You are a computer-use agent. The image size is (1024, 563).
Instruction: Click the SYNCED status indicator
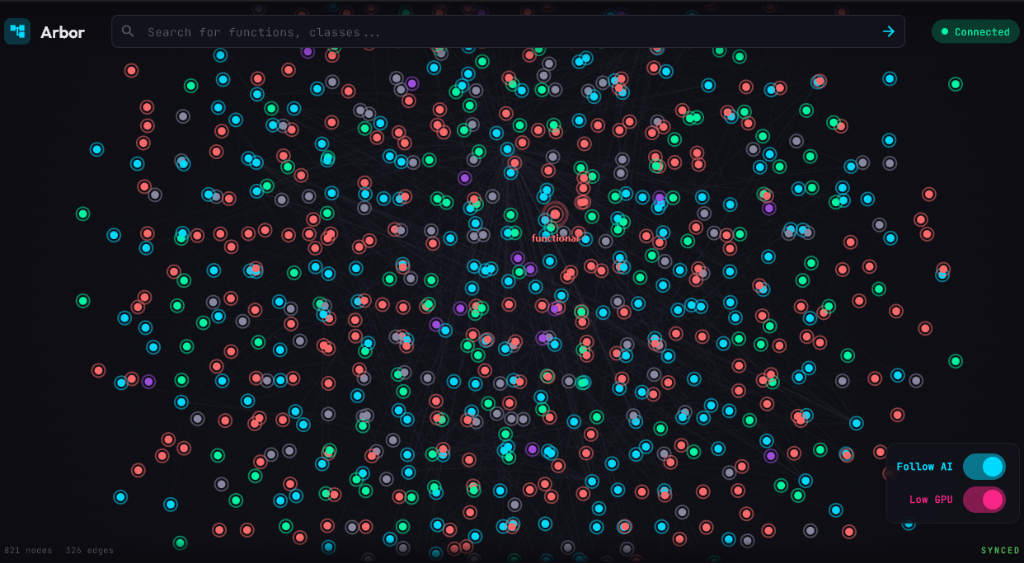pos(1000,551)
